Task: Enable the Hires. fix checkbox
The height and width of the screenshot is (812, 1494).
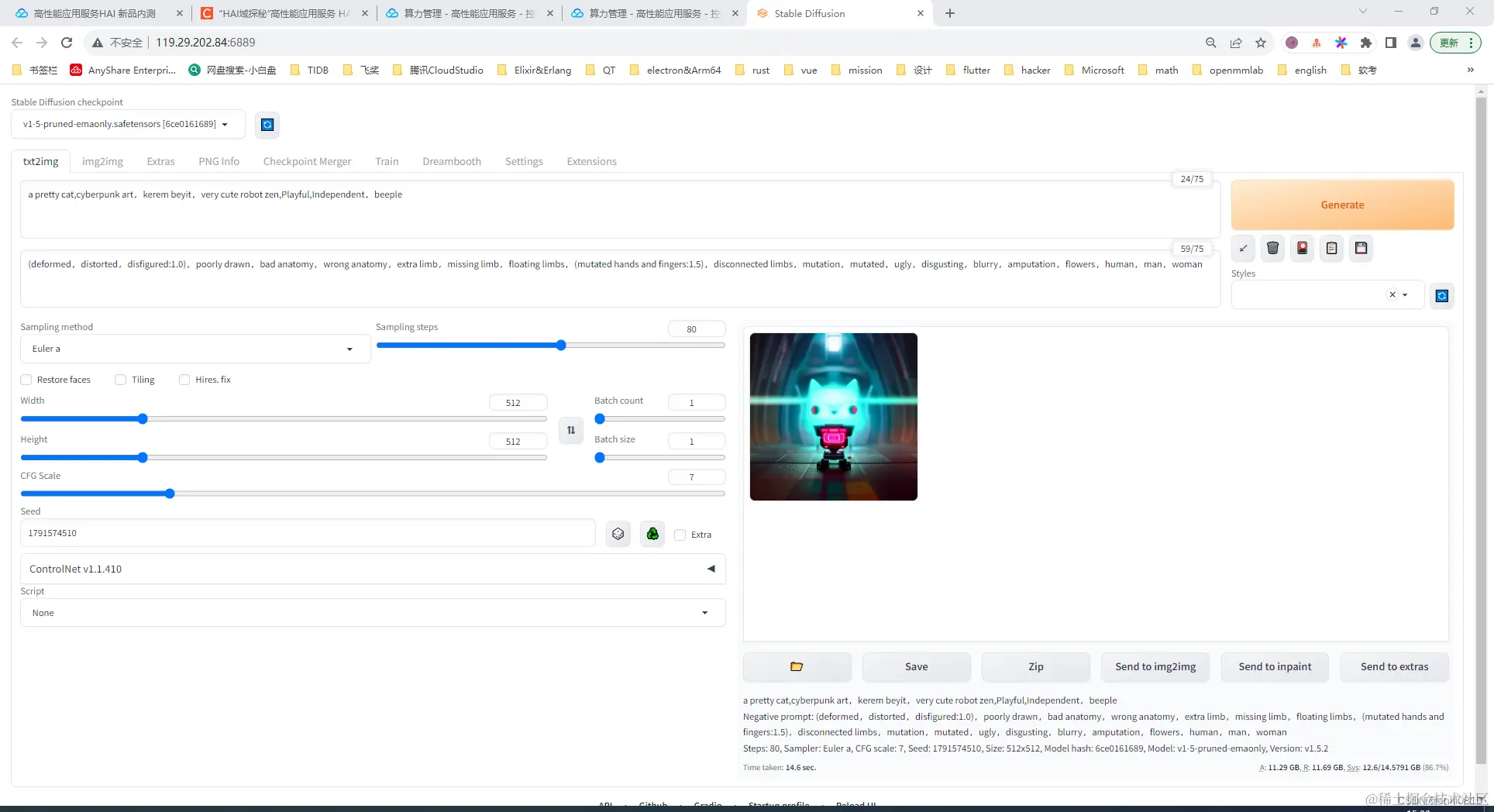Action: [184, 380]
